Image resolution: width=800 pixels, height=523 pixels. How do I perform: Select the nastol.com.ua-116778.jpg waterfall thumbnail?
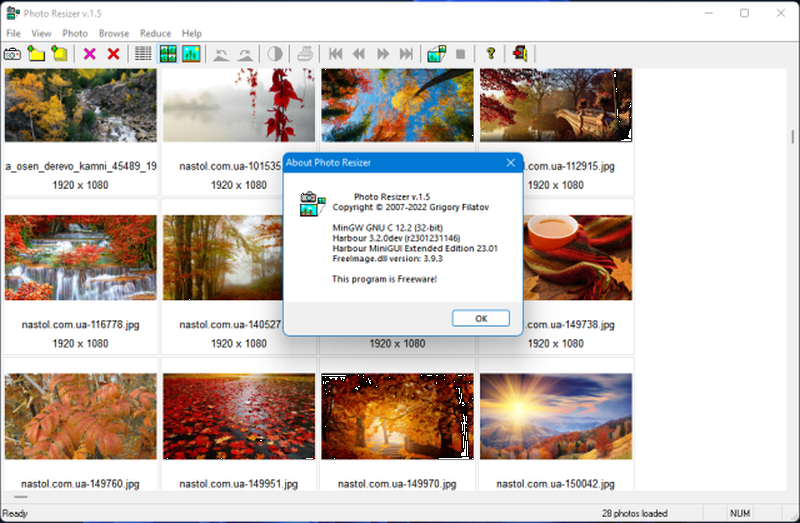pyautogui.click(x=80, y=257)
